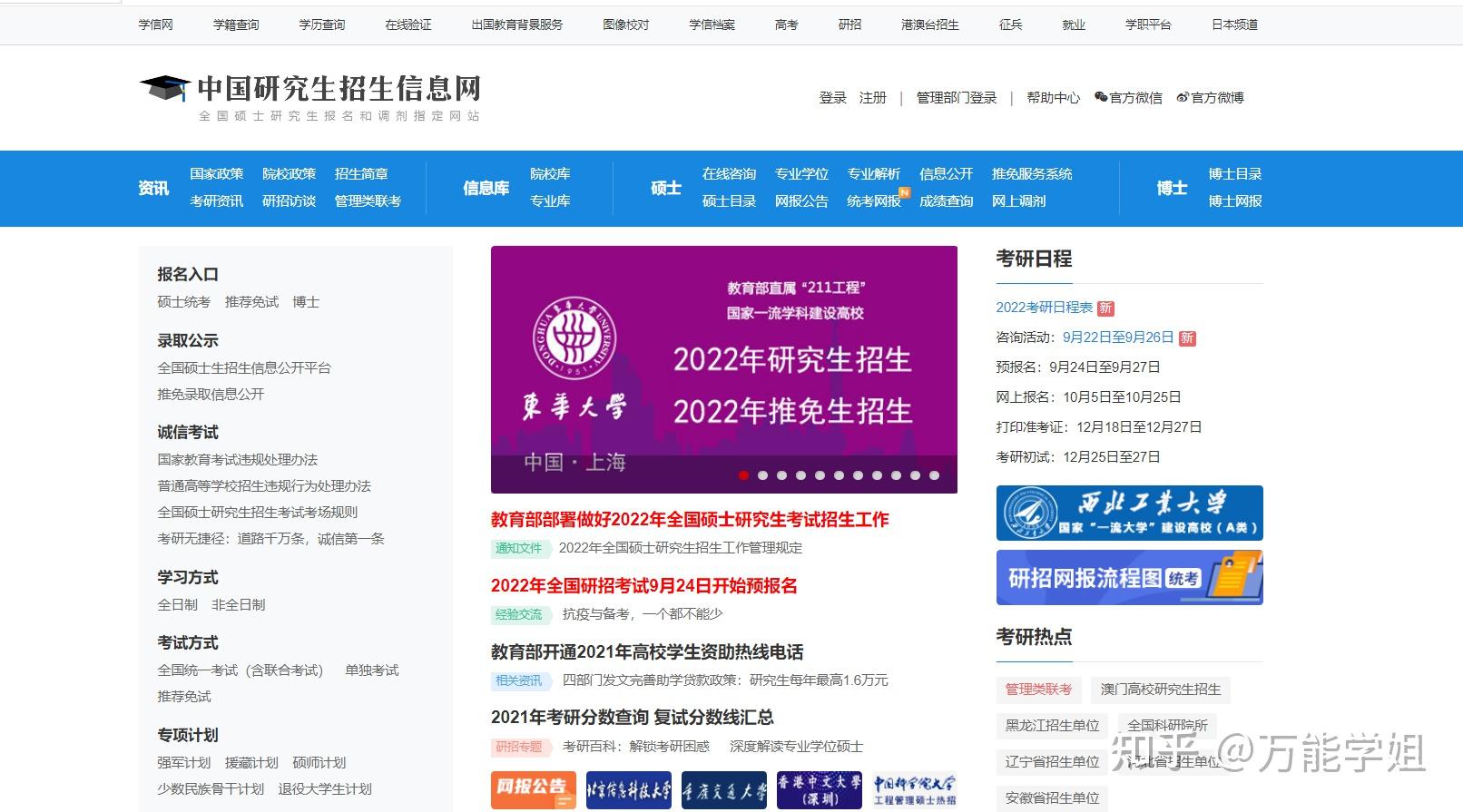Viewport: 1463px width, 812px height.
Task: Open 学信网 in the top bar
Action: (x=156, y=24)
